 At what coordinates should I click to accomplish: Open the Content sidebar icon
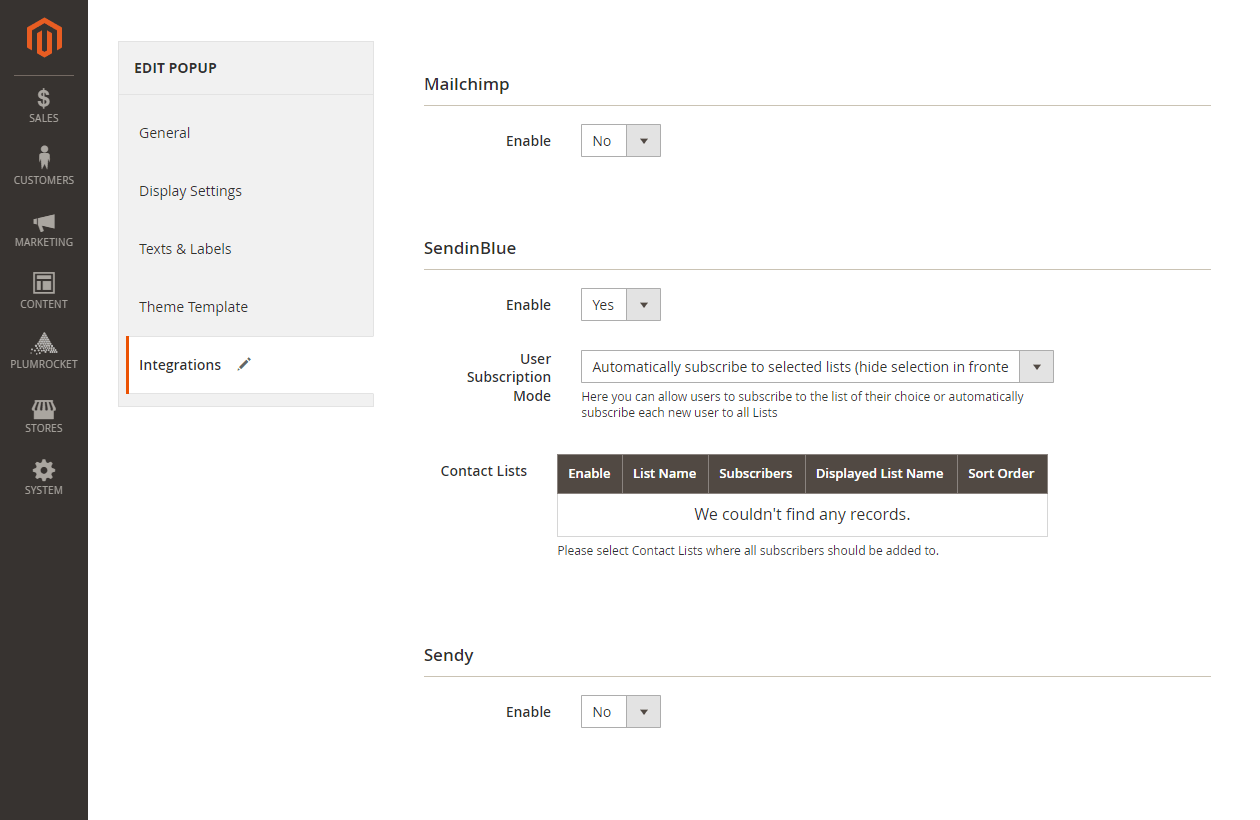point(44,284)
